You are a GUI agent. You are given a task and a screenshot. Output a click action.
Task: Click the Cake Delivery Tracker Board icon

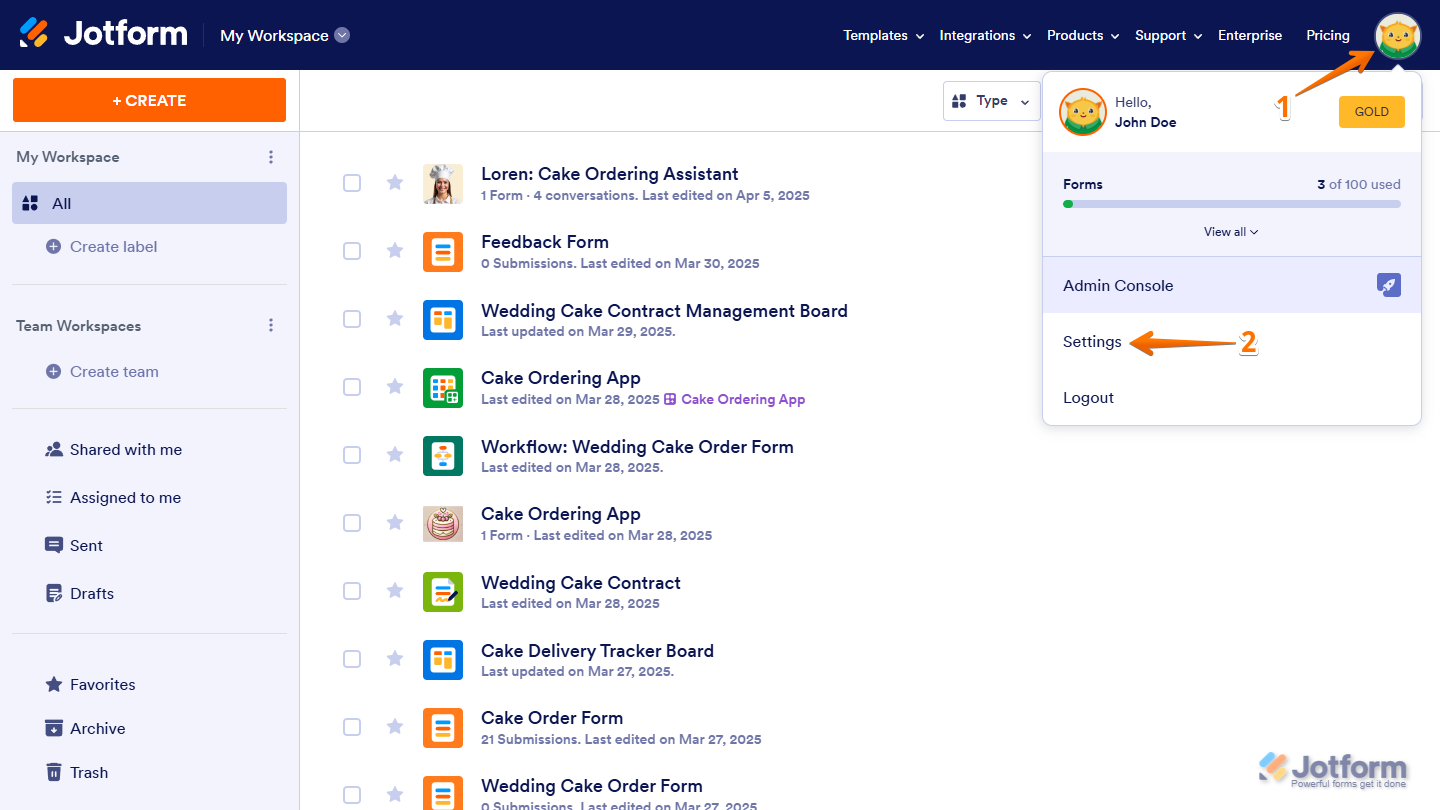point(443,660)
